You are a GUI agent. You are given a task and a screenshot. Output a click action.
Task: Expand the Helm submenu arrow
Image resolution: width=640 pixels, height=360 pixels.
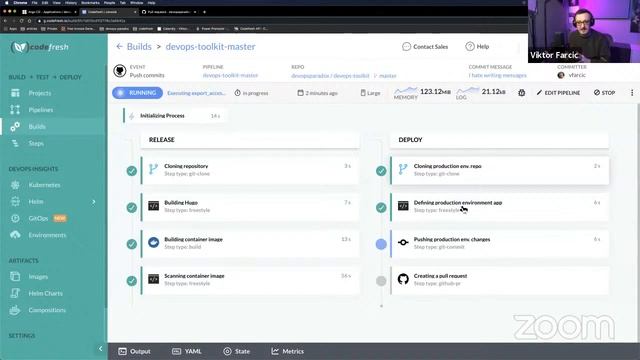click(x=93, y=202)
